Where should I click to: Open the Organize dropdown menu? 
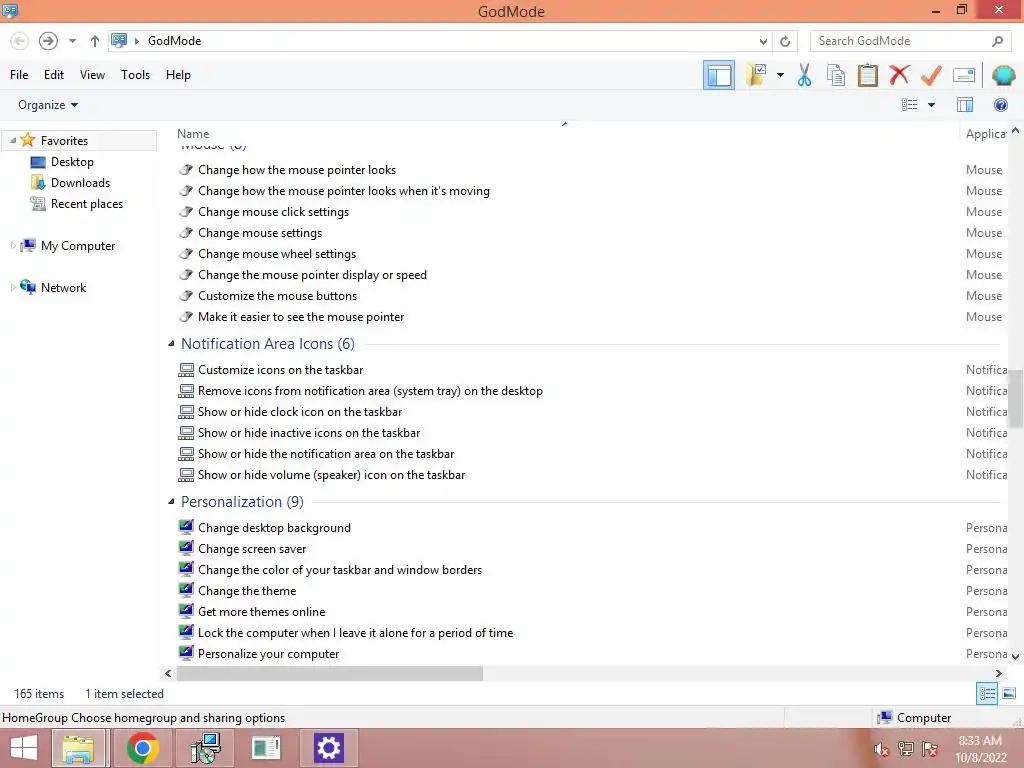48,105
